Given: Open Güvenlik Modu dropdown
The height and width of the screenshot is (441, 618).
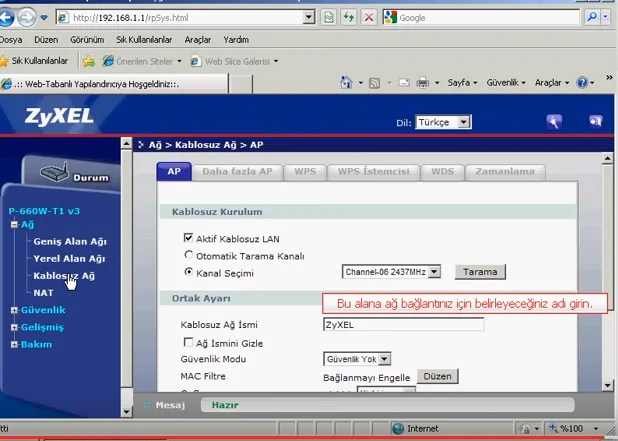Looking at the screenshot, I should click(x=357, y=359).
